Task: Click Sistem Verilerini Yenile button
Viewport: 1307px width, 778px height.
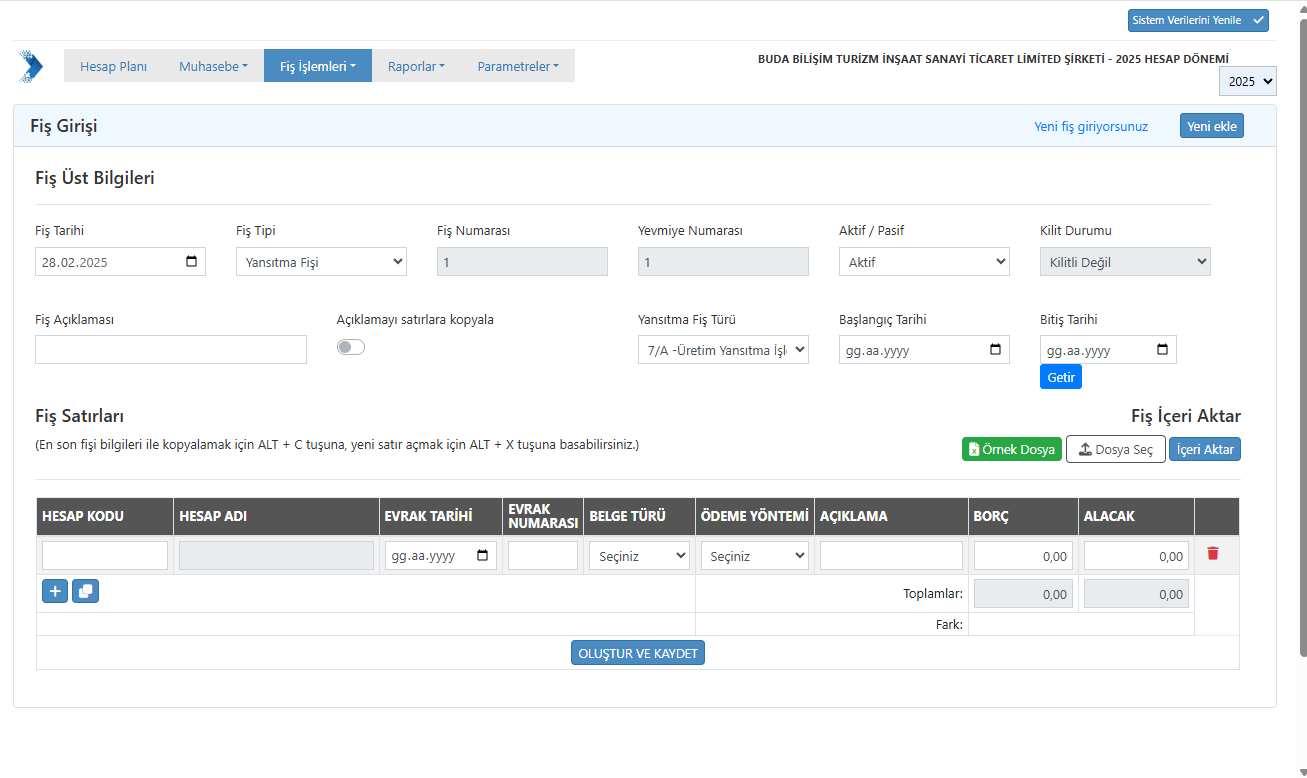Action: click(x=1197, y=20)
